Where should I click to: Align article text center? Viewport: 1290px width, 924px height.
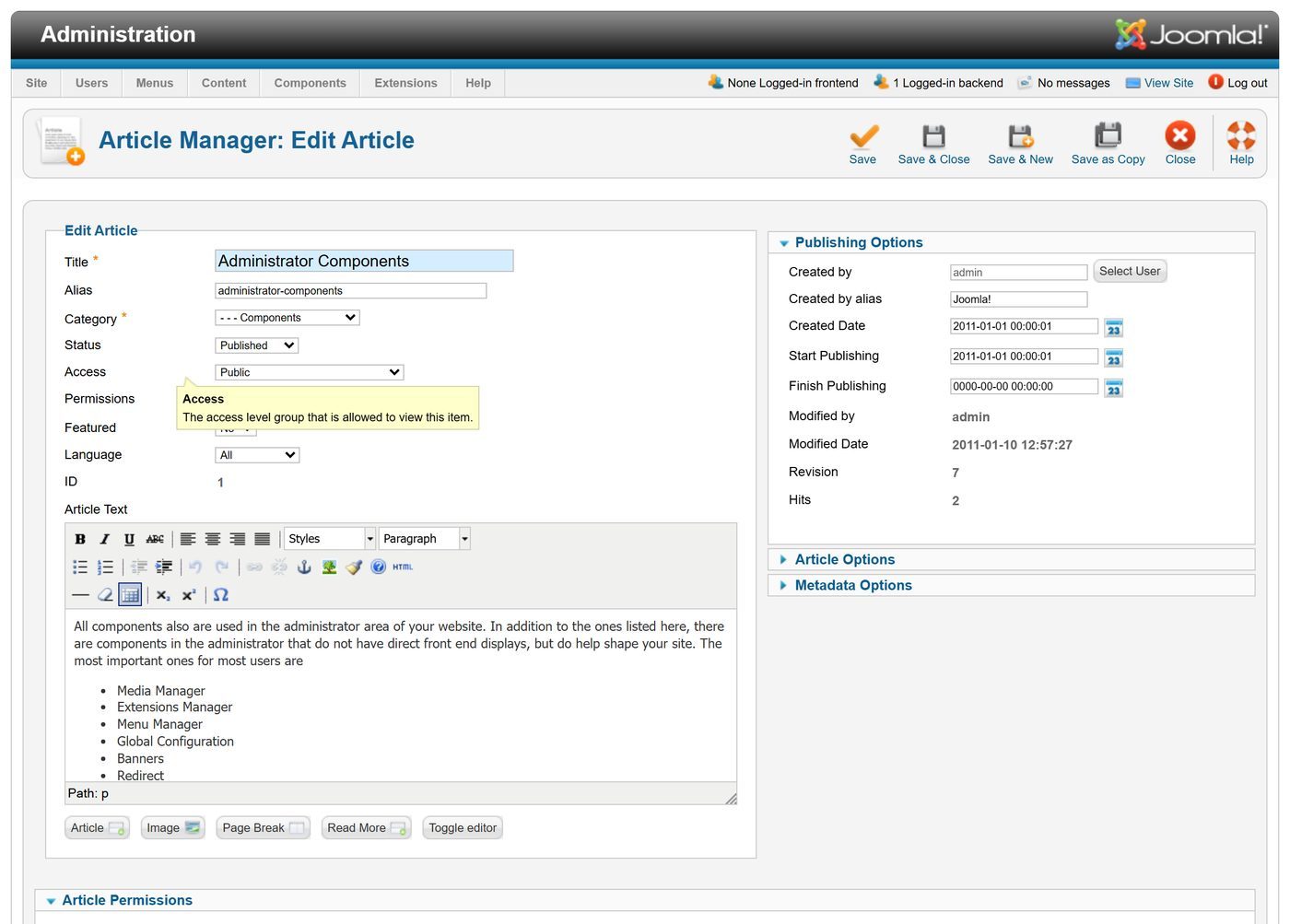click(213, 539)
